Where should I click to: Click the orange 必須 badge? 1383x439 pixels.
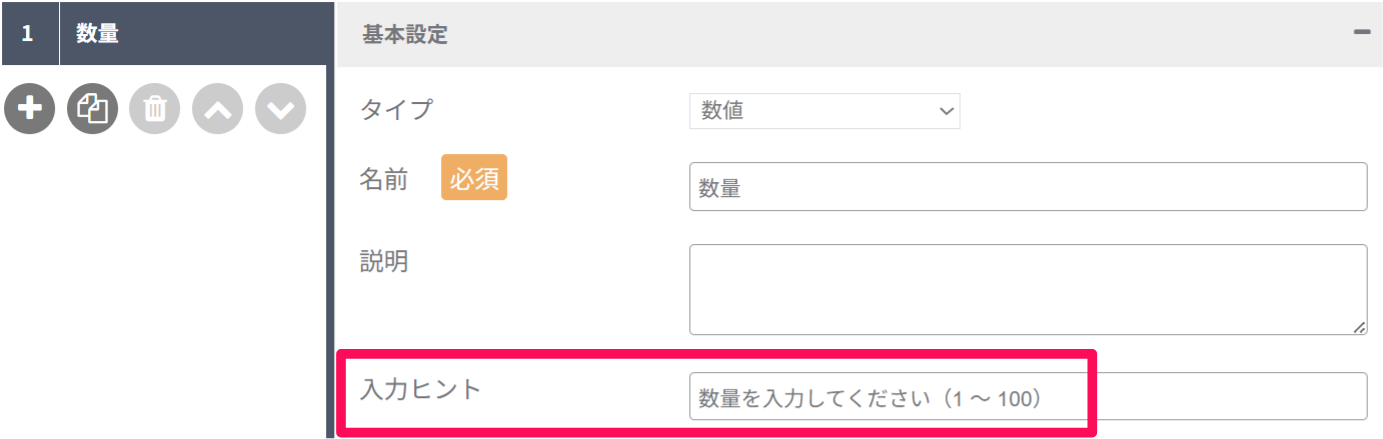(x=474, y=177)
